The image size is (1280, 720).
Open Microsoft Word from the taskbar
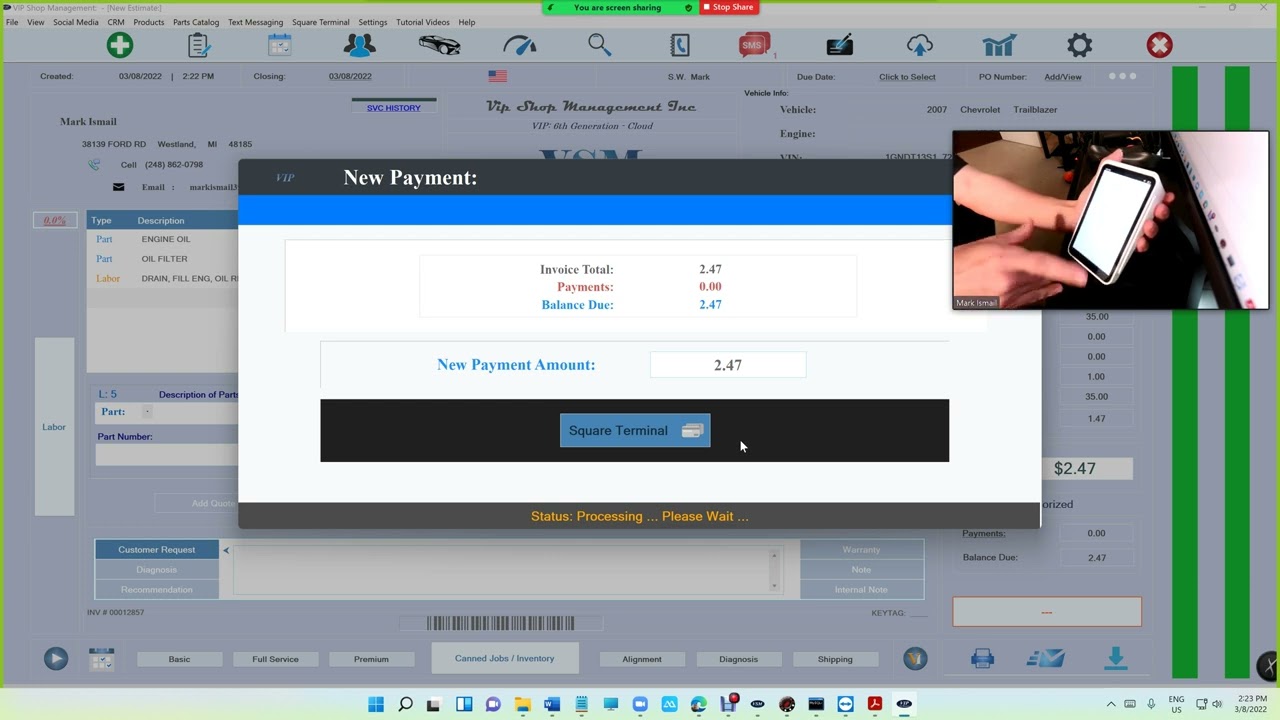pyautogui.click(x=552, y=704)
